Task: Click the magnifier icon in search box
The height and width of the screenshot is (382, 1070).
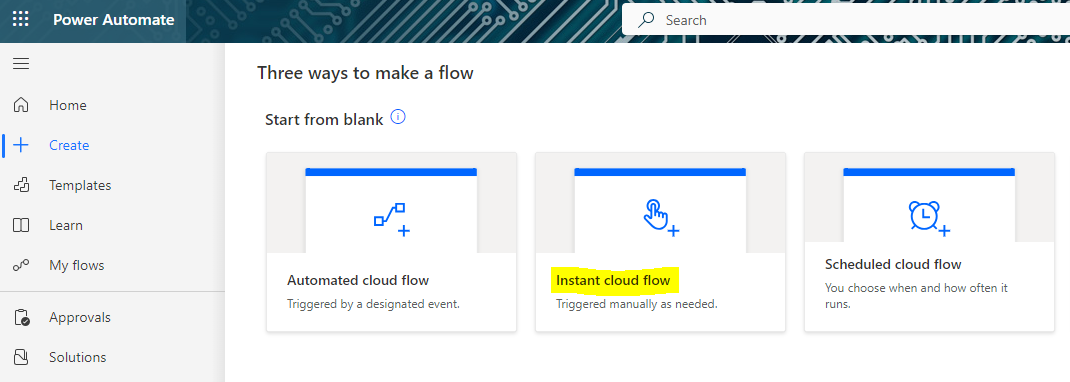Action: (646, 20)
